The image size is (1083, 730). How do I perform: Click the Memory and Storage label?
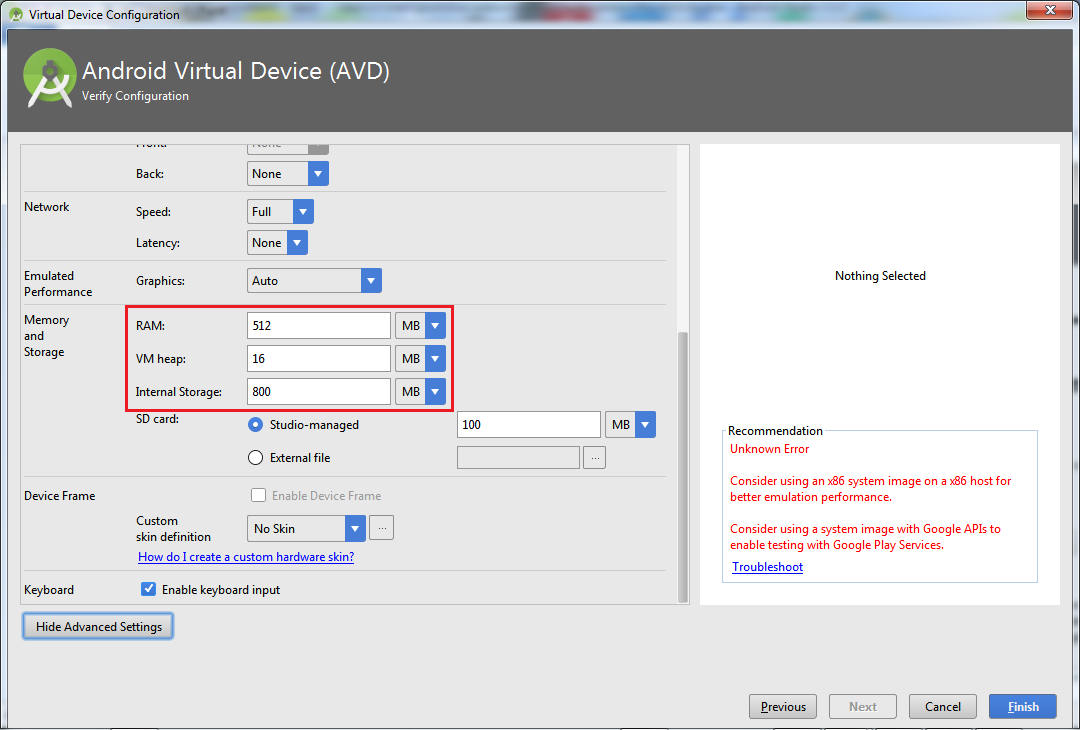[x=46, y=336]
